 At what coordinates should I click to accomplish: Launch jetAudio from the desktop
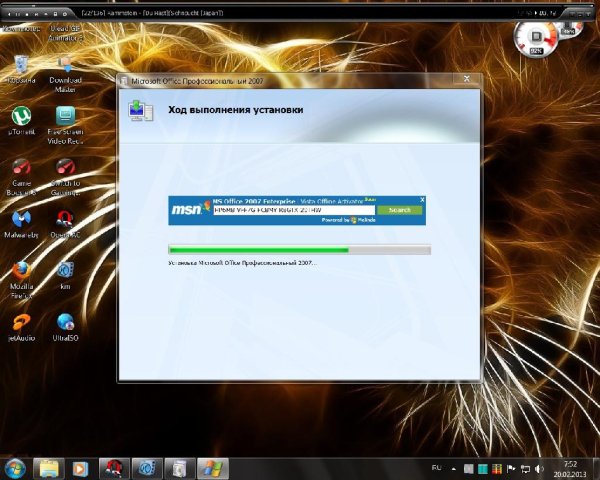click(x=21, y=327)
